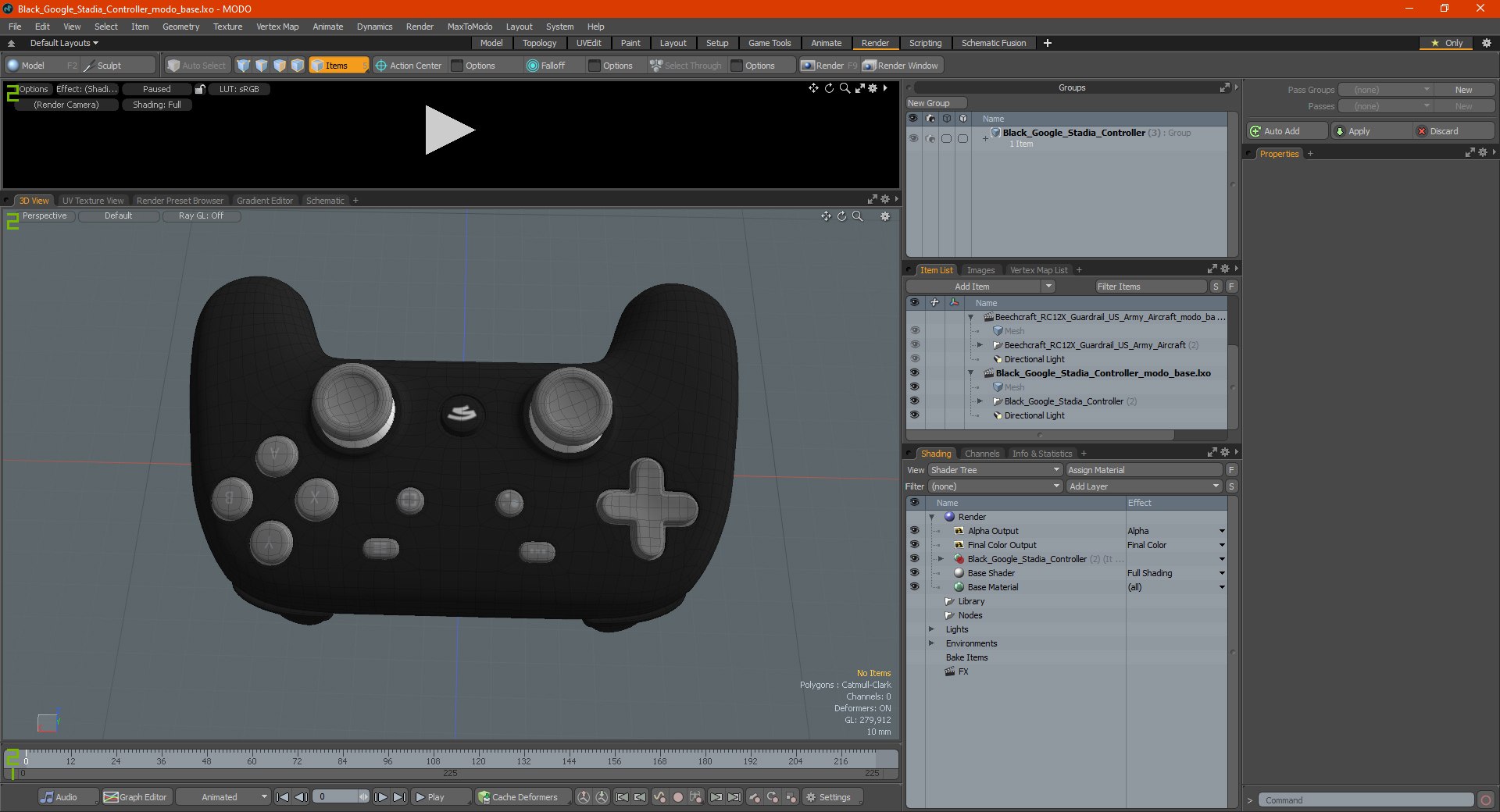Click the Assign Material button
This screenshot has width=1500, height=812.
pos(1144,470)
